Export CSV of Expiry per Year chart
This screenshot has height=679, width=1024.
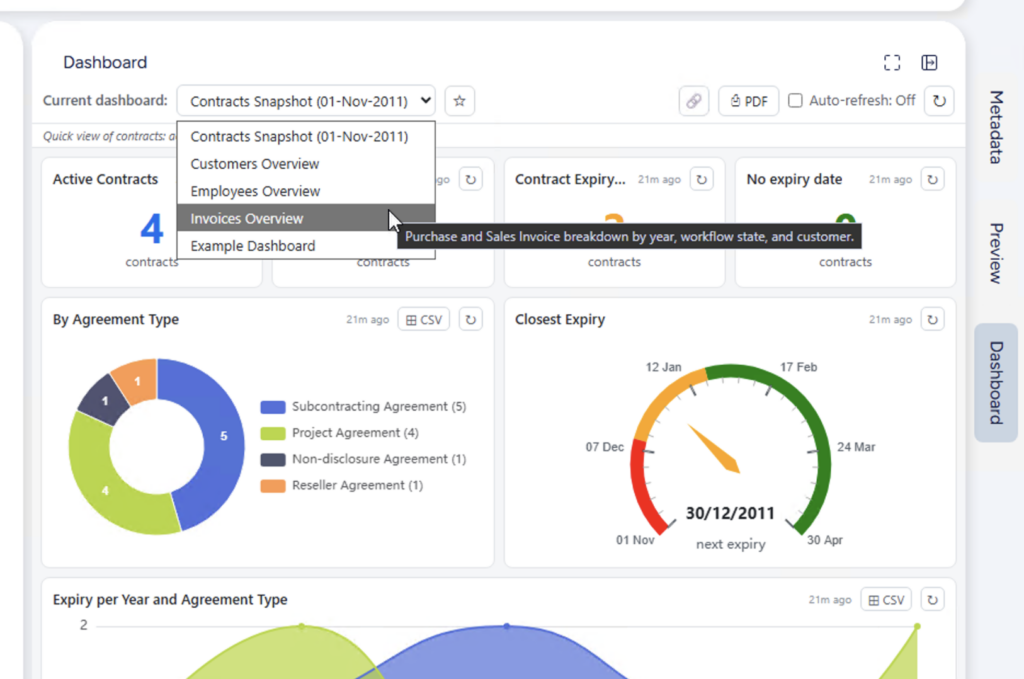point(886,600)
